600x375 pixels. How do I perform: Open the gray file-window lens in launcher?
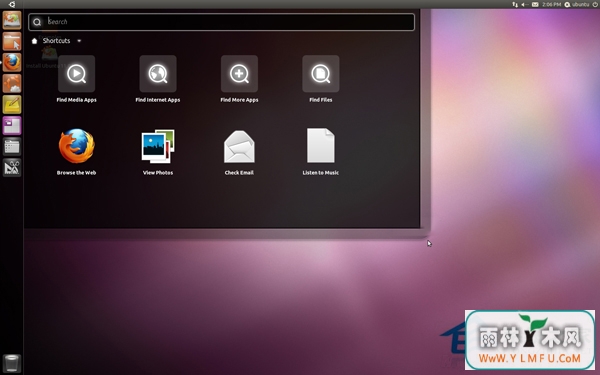[12, 147]
